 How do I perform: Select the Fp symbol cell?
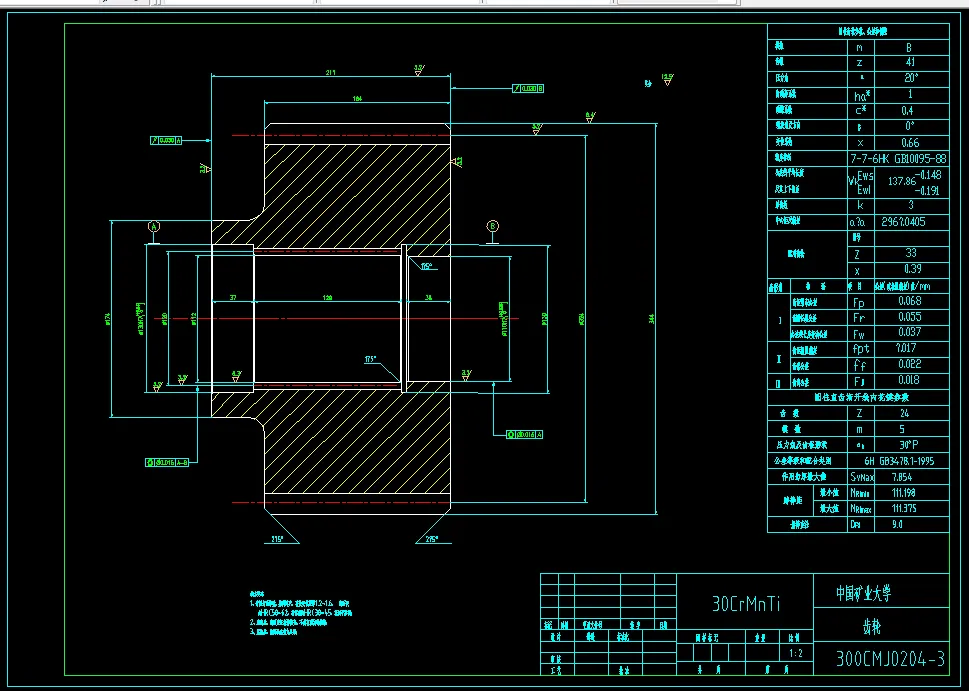[861, 302]
